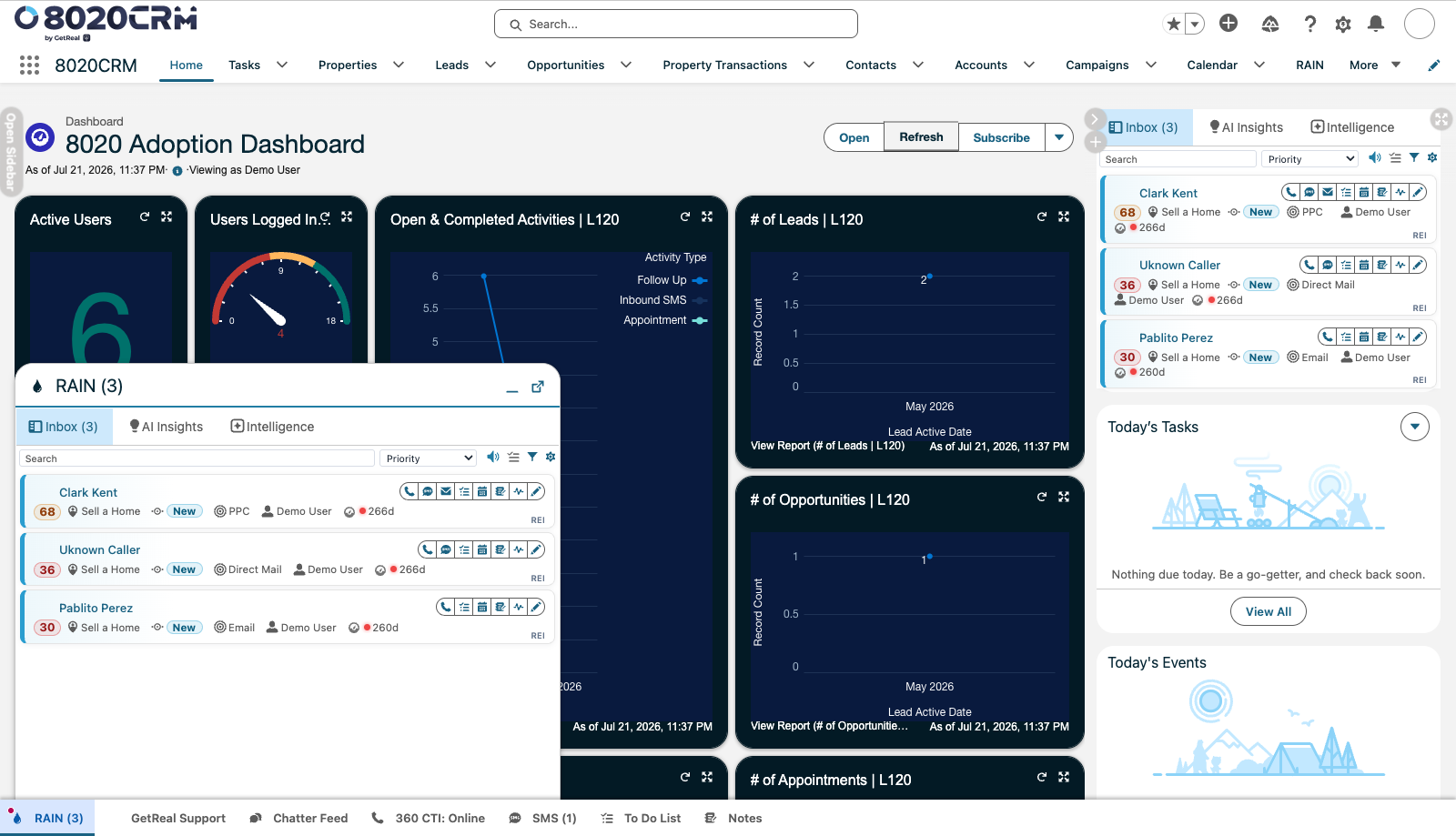Open notifications bell icon
1456x836 pixels.
1376,24
